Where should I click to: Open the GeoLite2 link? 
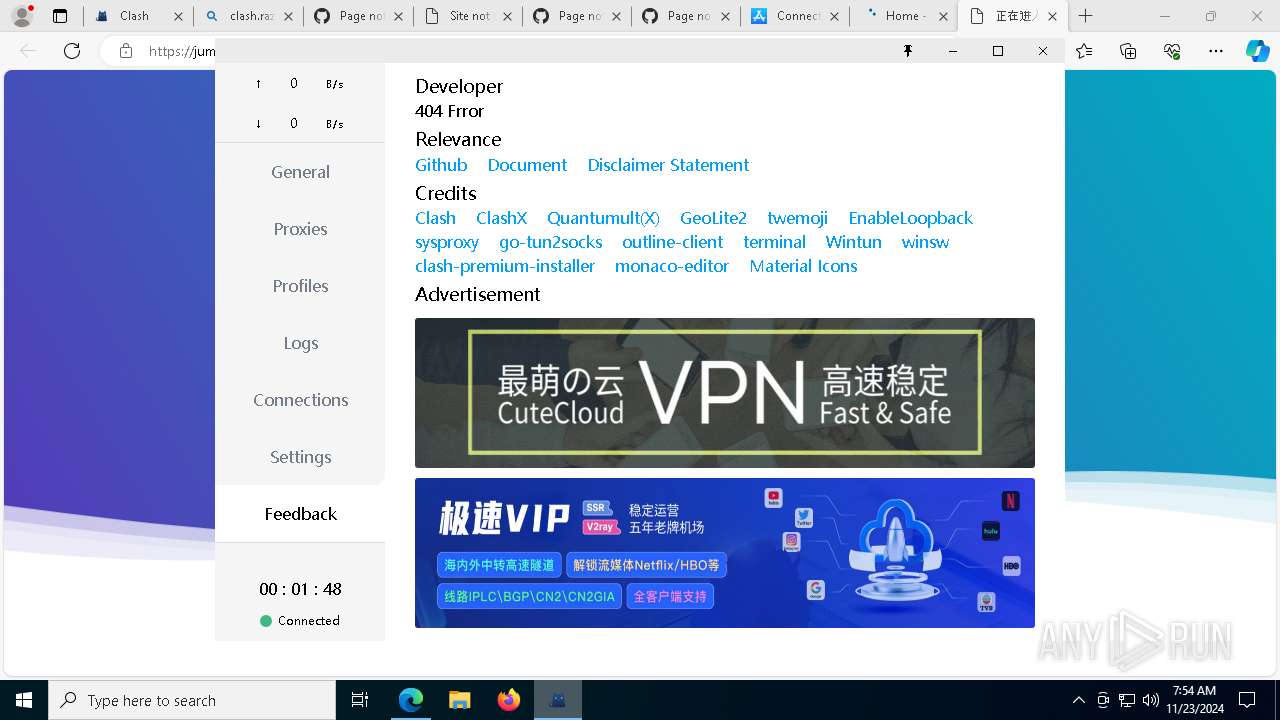713,218
